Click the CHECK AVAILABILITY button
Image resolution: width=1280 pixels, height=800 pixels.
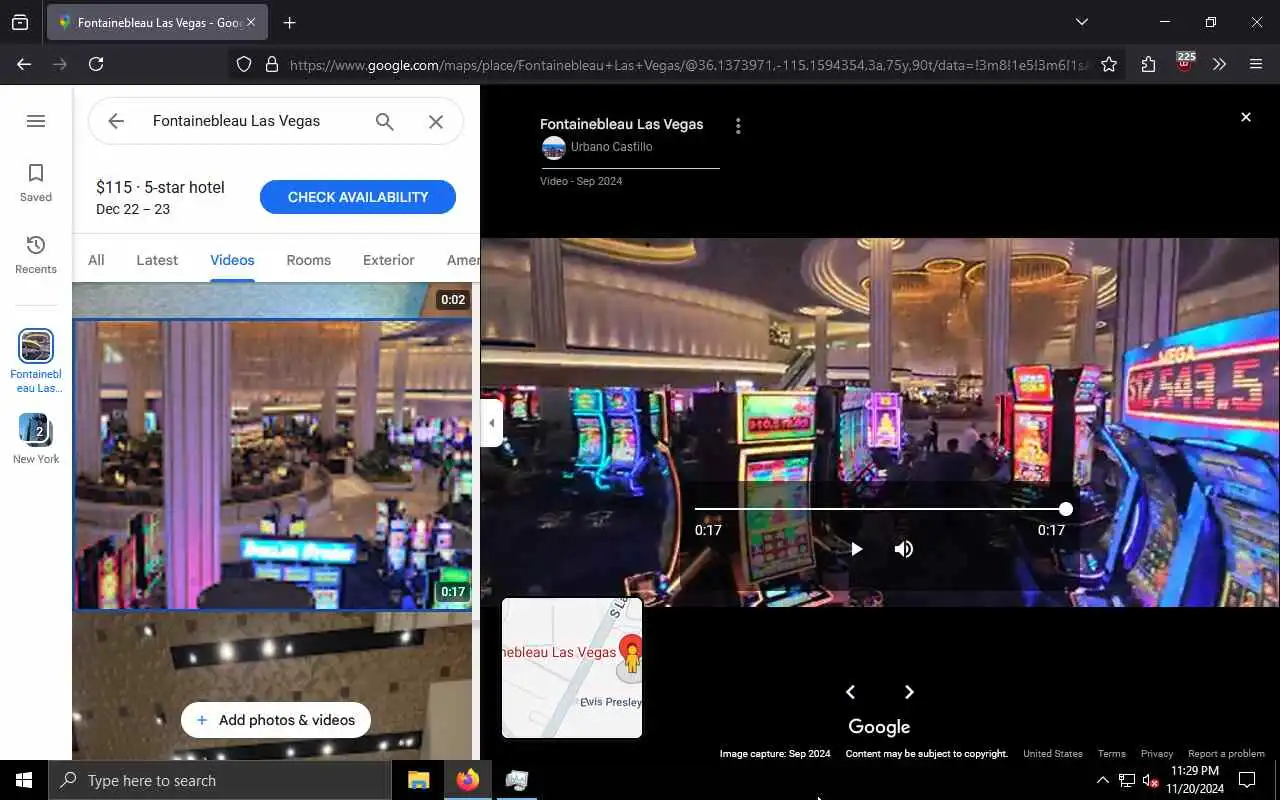pyautogui.click(x=358, y=197)
